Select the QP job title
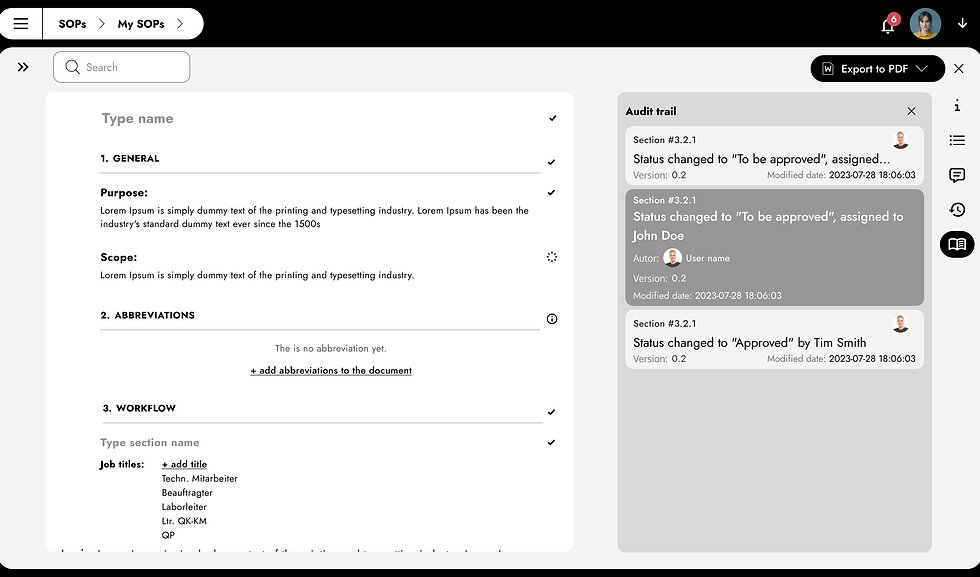The height and width of the screenshot is (577, 980). (x=168, y=535)
